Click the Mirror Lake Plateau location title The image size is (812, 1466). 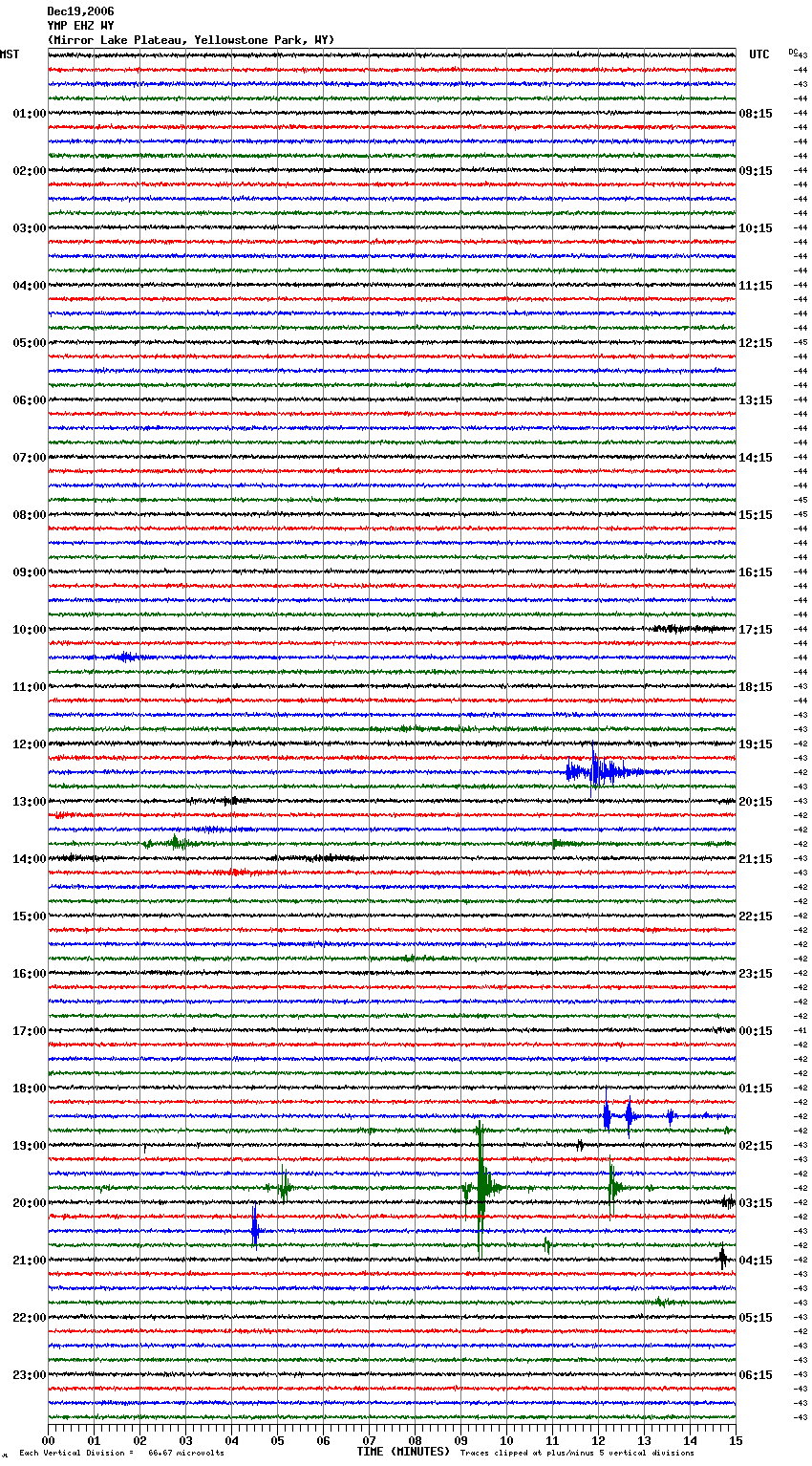pos(191,40)
